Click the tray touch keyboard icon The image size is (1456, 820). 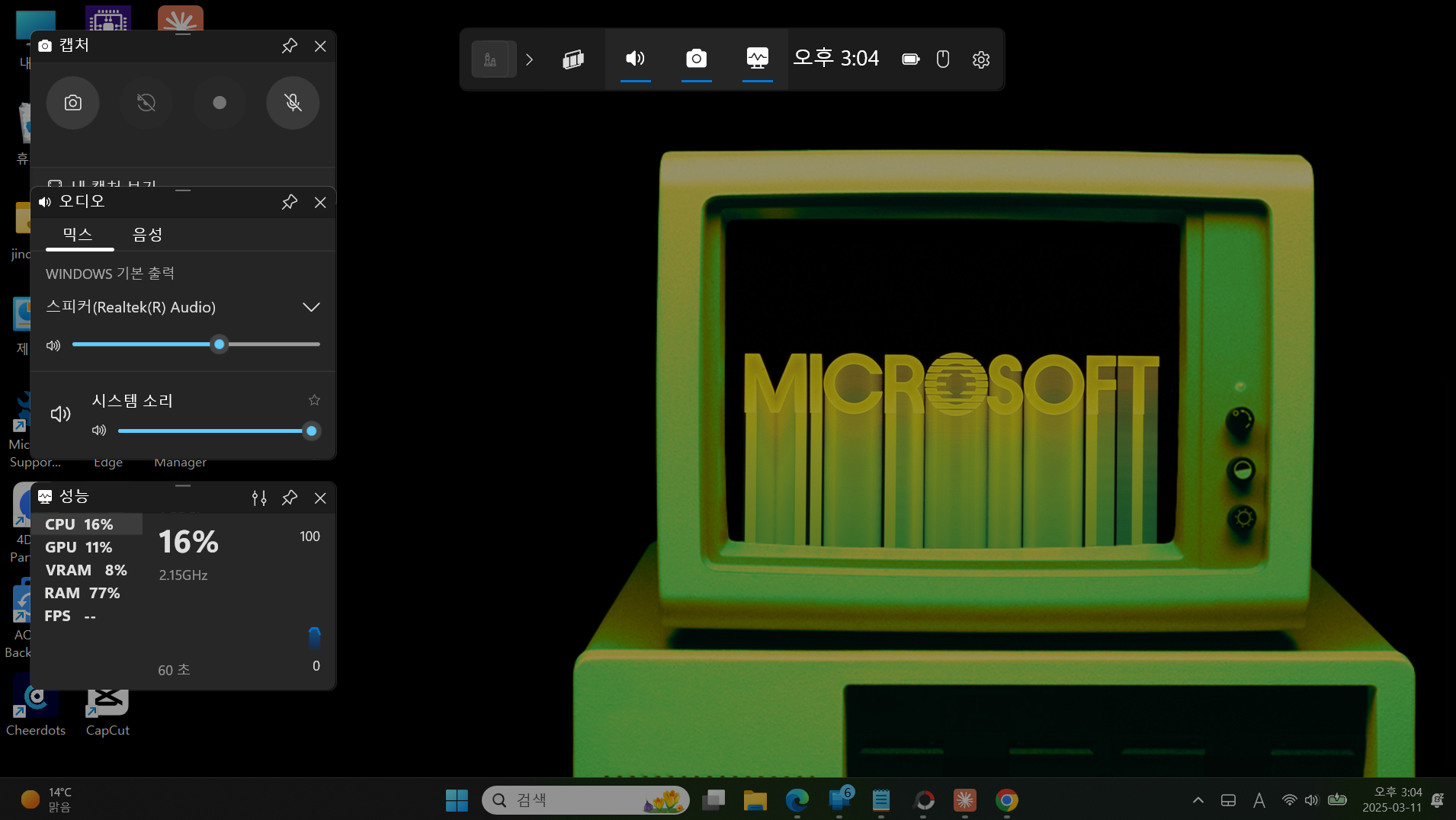pos(1228,800)
